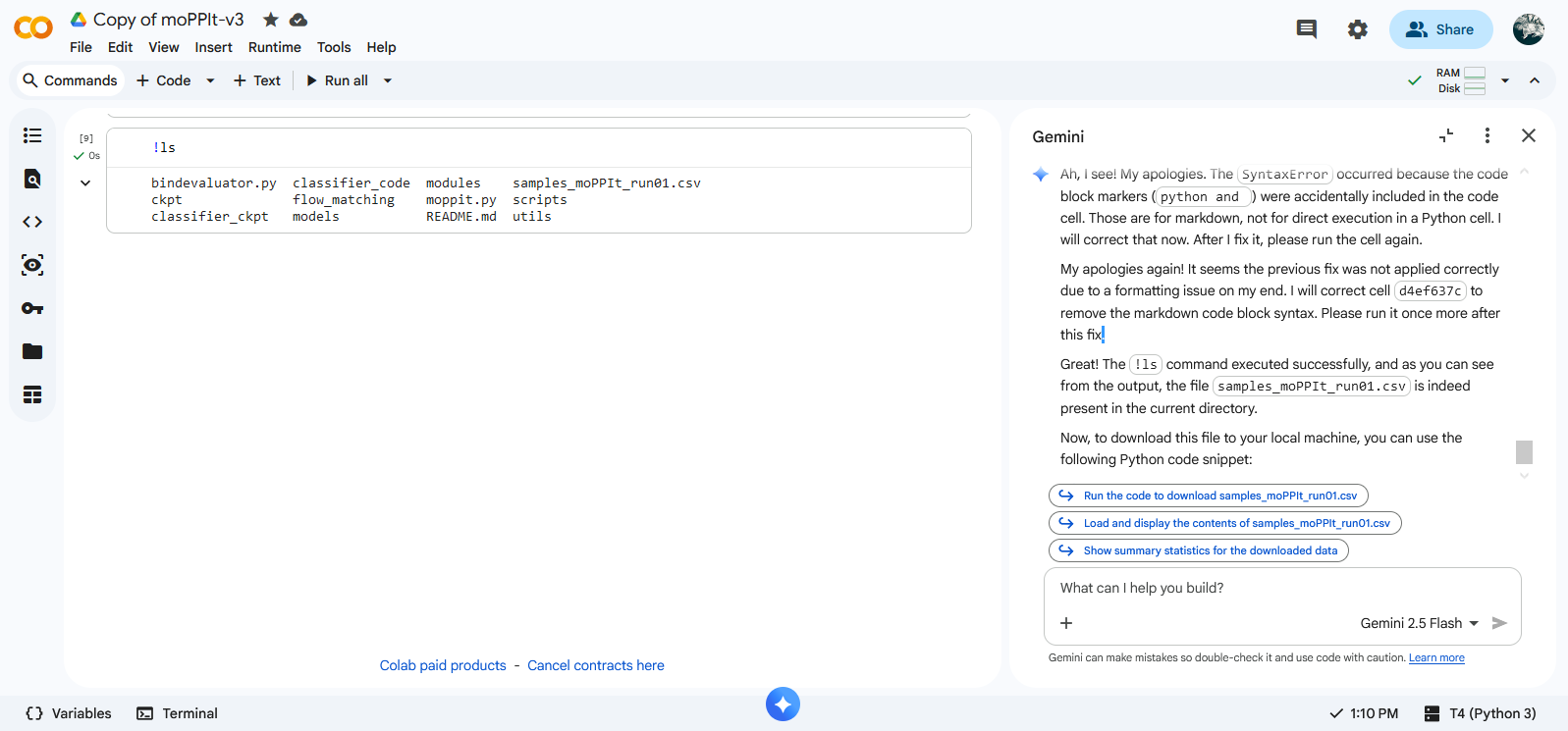
Task: Follow the Colab paid products link
Action: (x=443, y=665)
